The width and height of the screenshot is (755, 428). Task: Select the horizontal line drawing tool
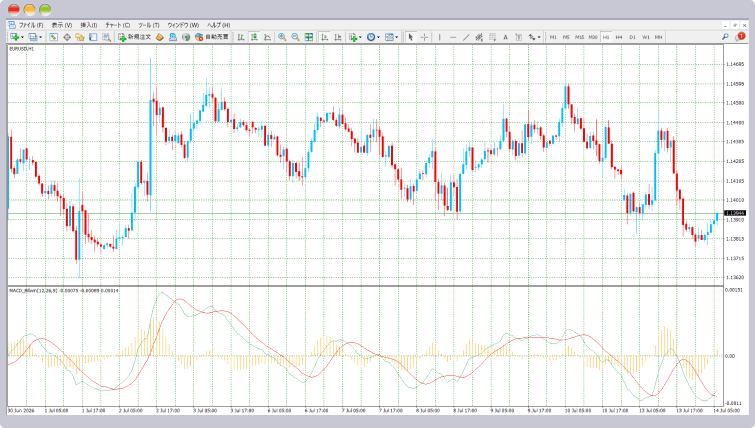point(453,37)
